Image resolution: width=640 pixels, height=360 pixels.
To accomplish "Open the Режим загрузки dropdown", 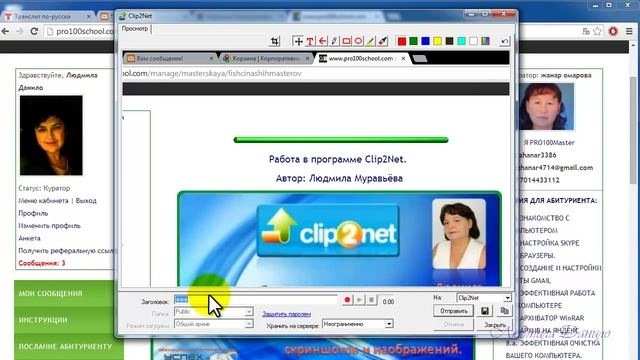I will click(213, 324).
